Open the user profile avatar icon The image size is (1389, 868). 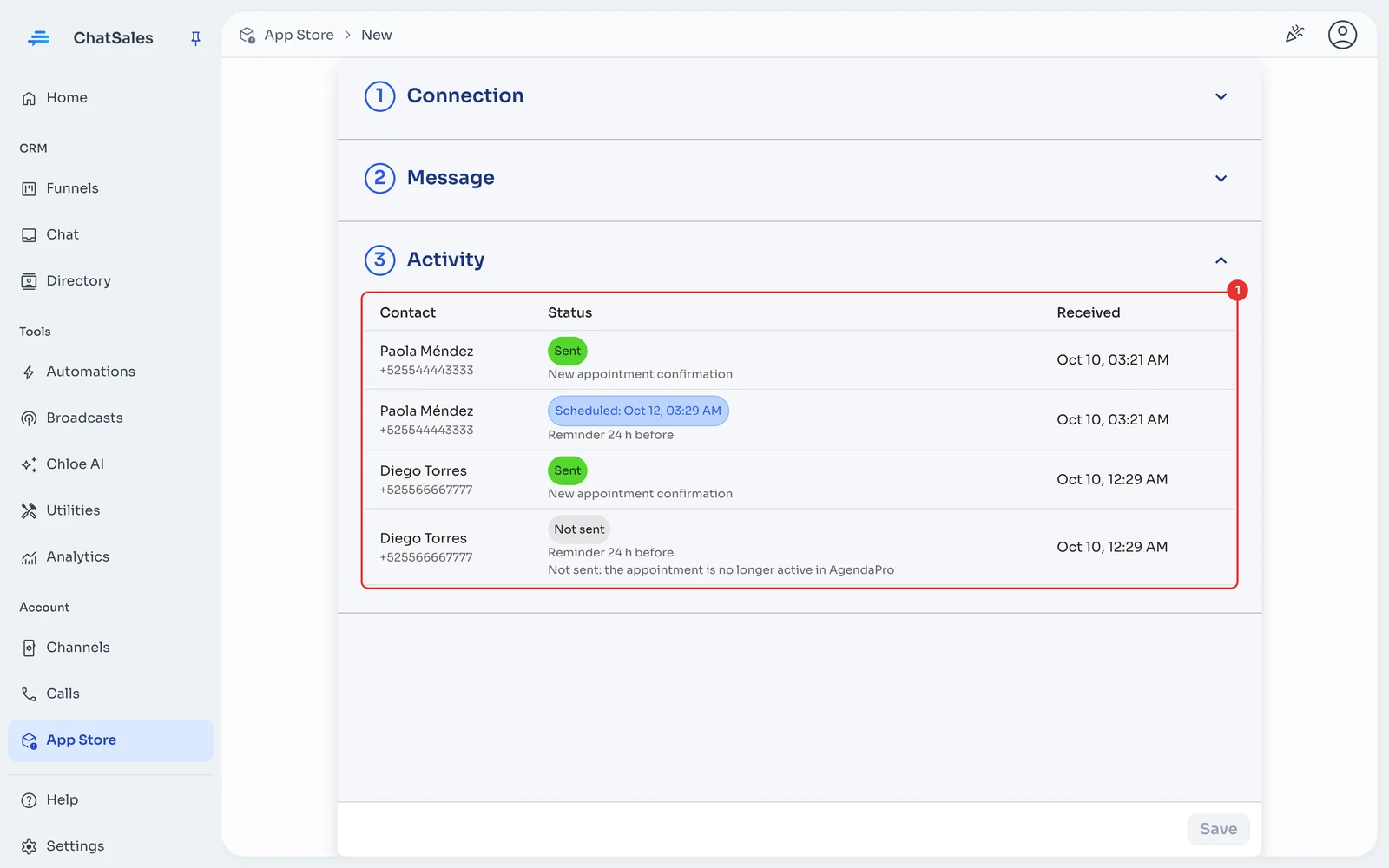click(x=1342, y=35)
